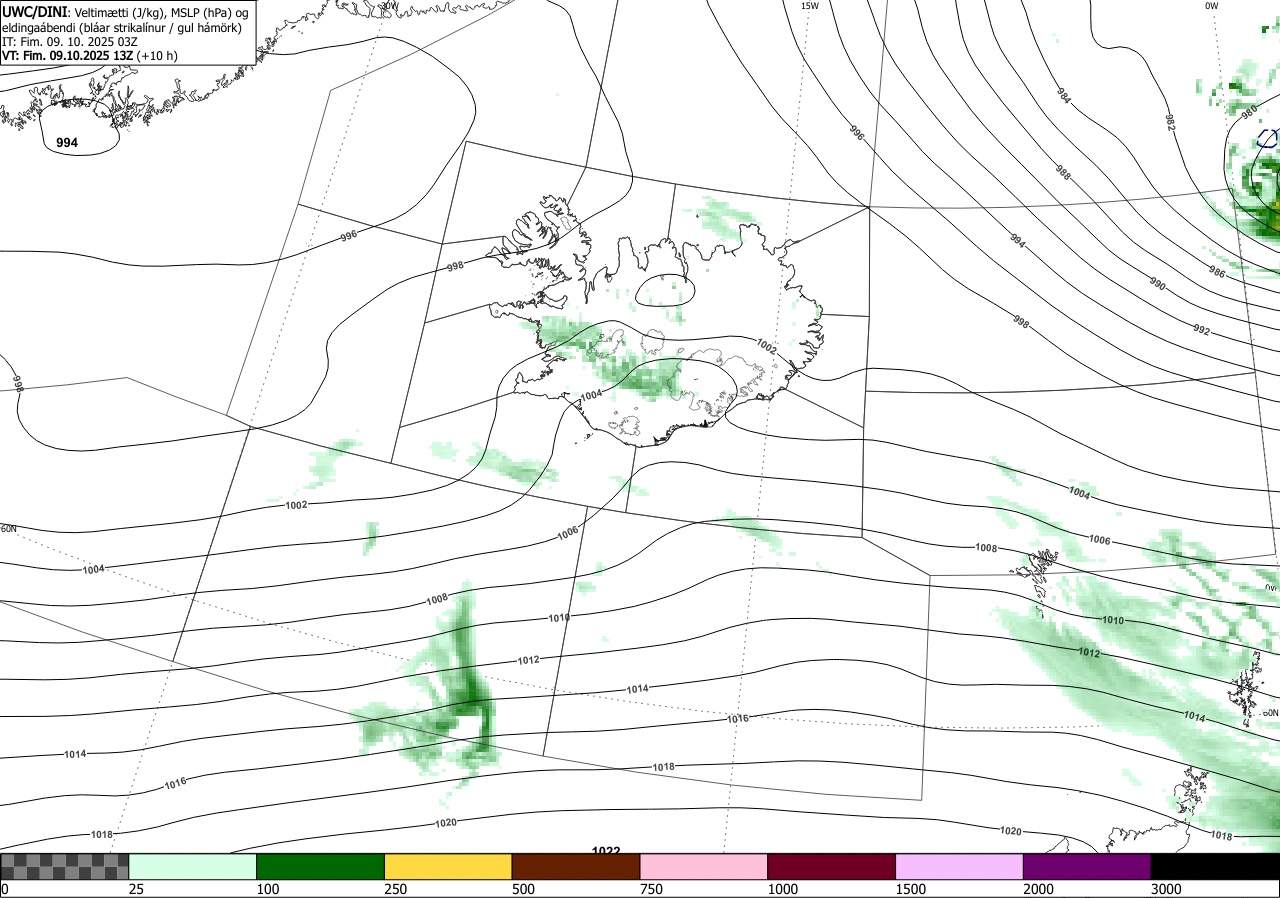Click the pink 750–1000 legend swatch
The width and height of the screenshot is (1280, 898).
click(x=704, y=866)
